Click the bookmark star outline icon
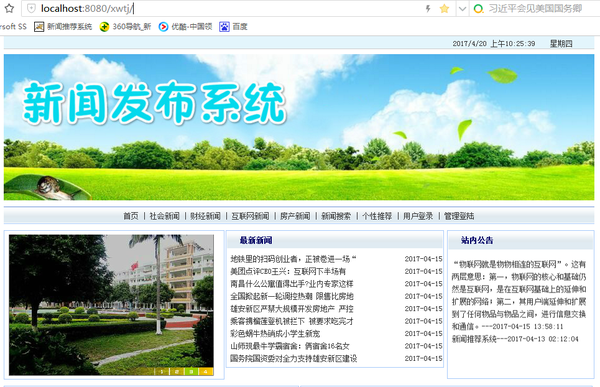The image size is (600, 387). [9, 8]
